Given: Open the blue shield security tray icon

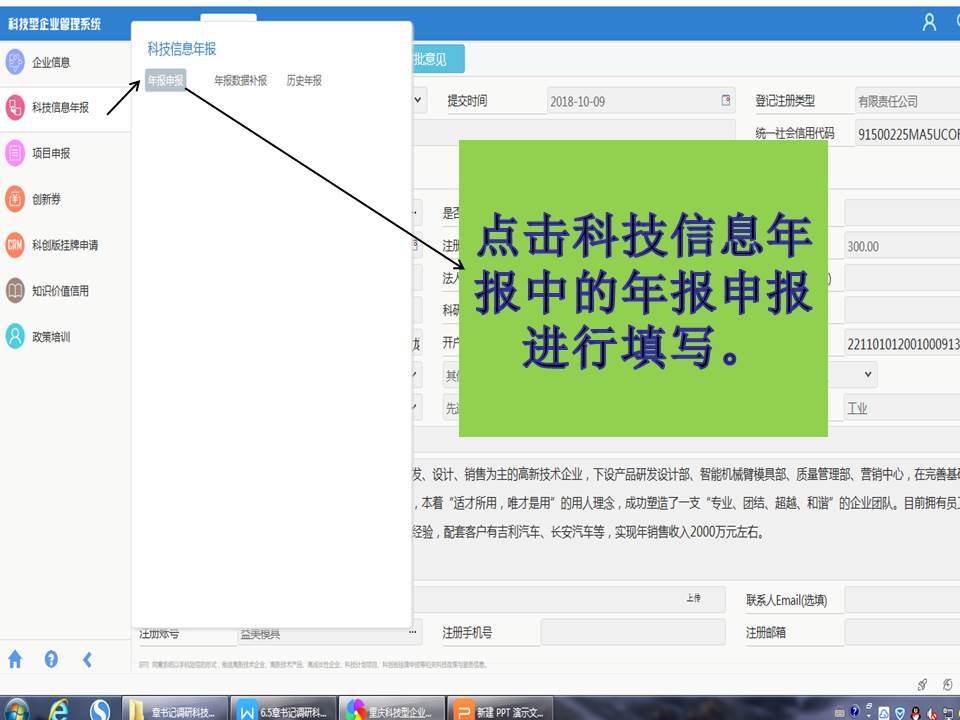Looking at the screenshot, I should point(900,712).
